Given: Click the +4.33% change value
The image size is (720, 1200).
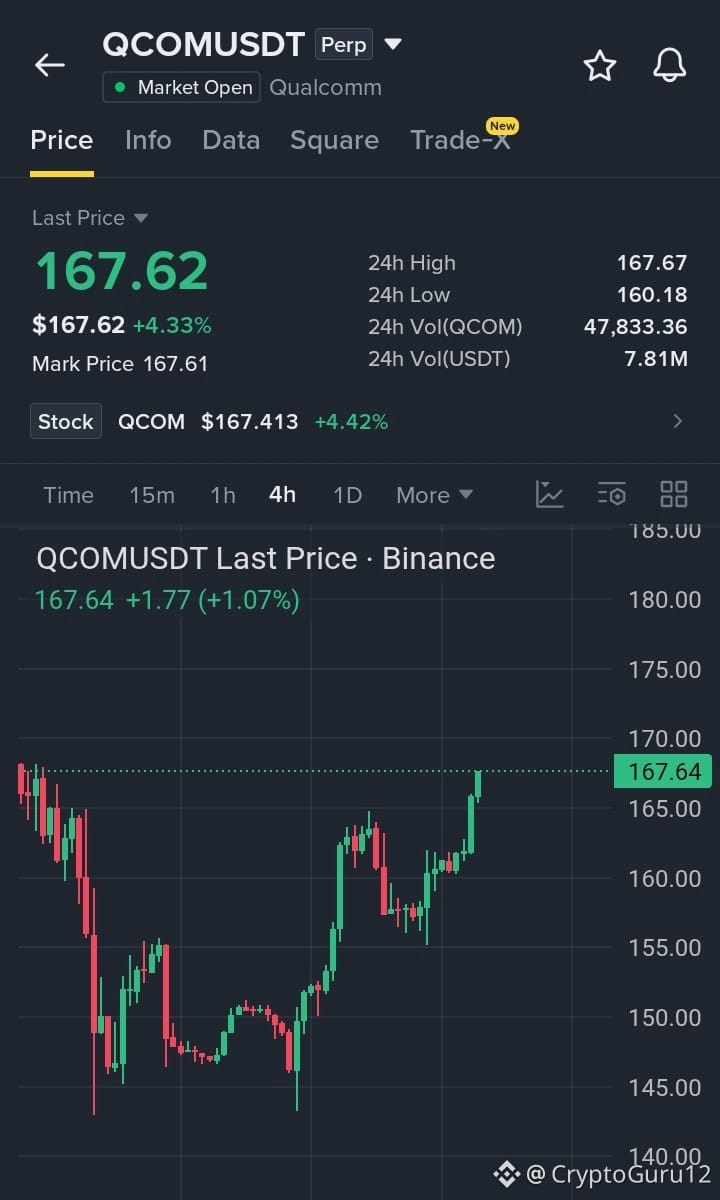Looking at the screenshot, I should [x=172, y=325].
